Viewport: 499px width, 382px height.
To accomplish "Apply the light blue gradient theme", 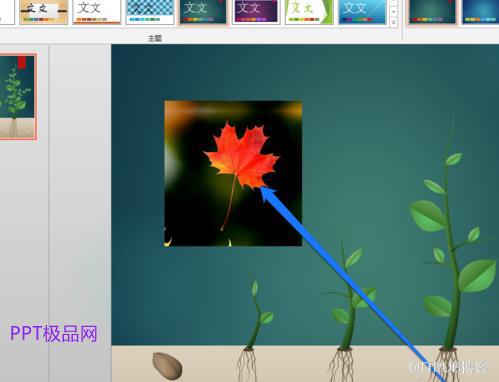I will [362, 12].
